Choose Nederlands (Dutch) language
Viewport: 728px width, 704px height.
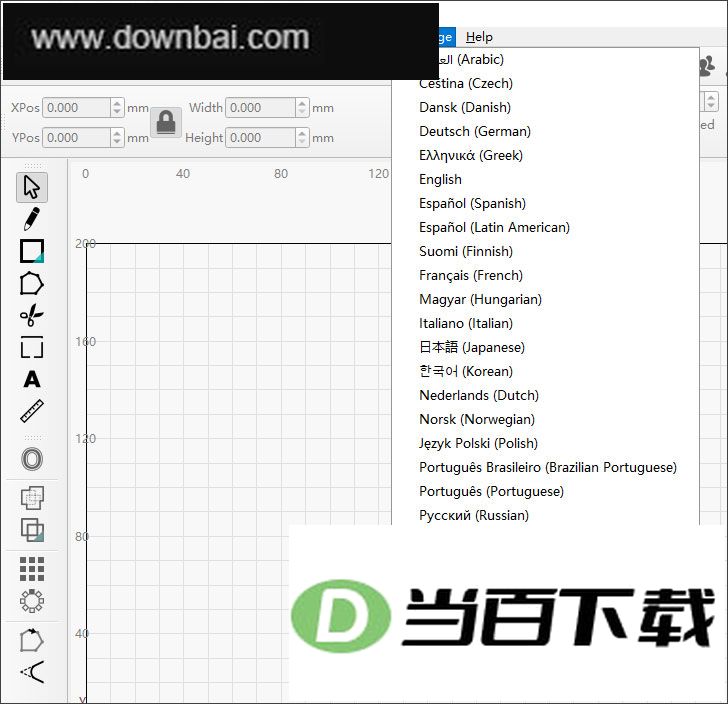(546, 395)
